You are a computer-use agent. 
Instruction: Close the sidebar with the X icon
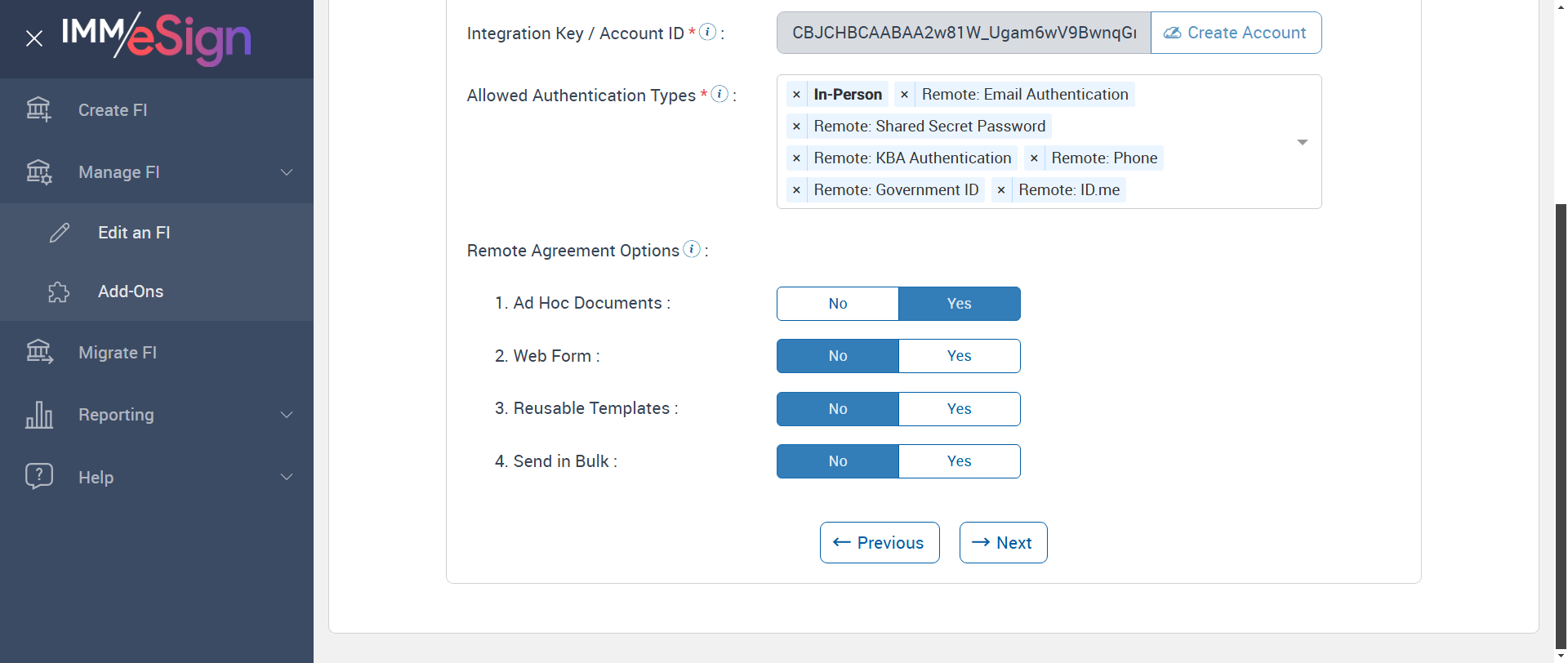(x=34, y=38)
